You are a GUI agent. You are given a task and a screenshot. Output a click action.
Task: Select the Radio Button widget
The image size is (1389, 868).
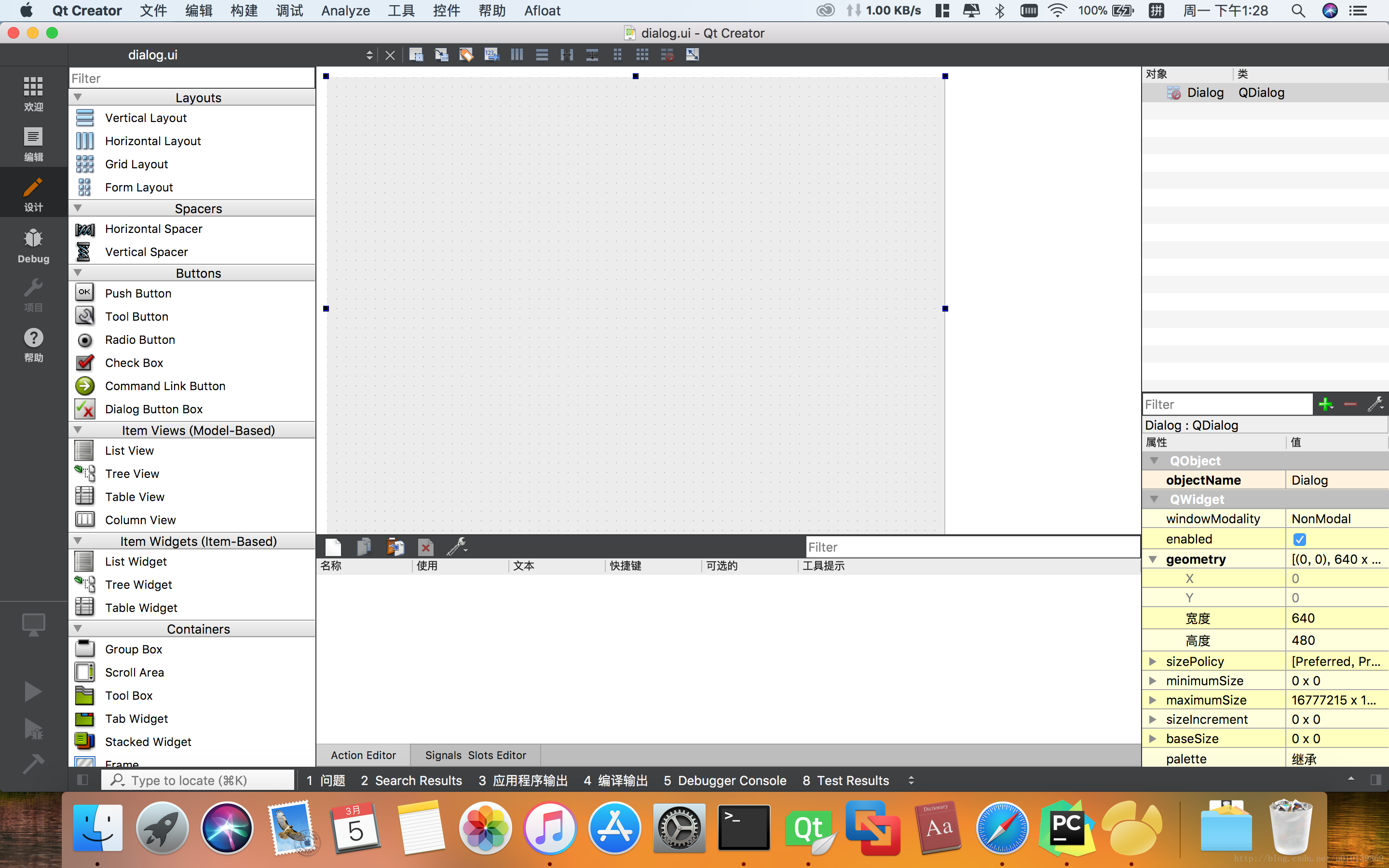coord(140,339)
